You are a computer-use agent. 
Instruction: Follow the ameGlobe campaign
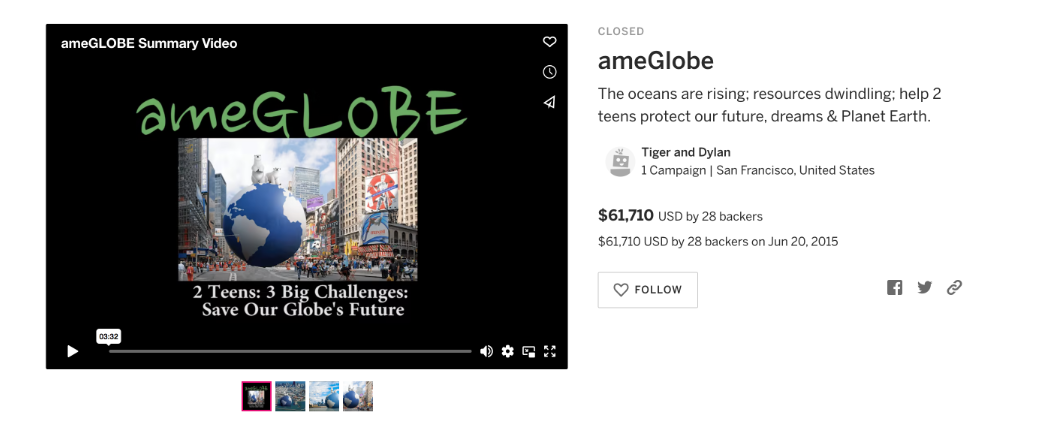647,290
